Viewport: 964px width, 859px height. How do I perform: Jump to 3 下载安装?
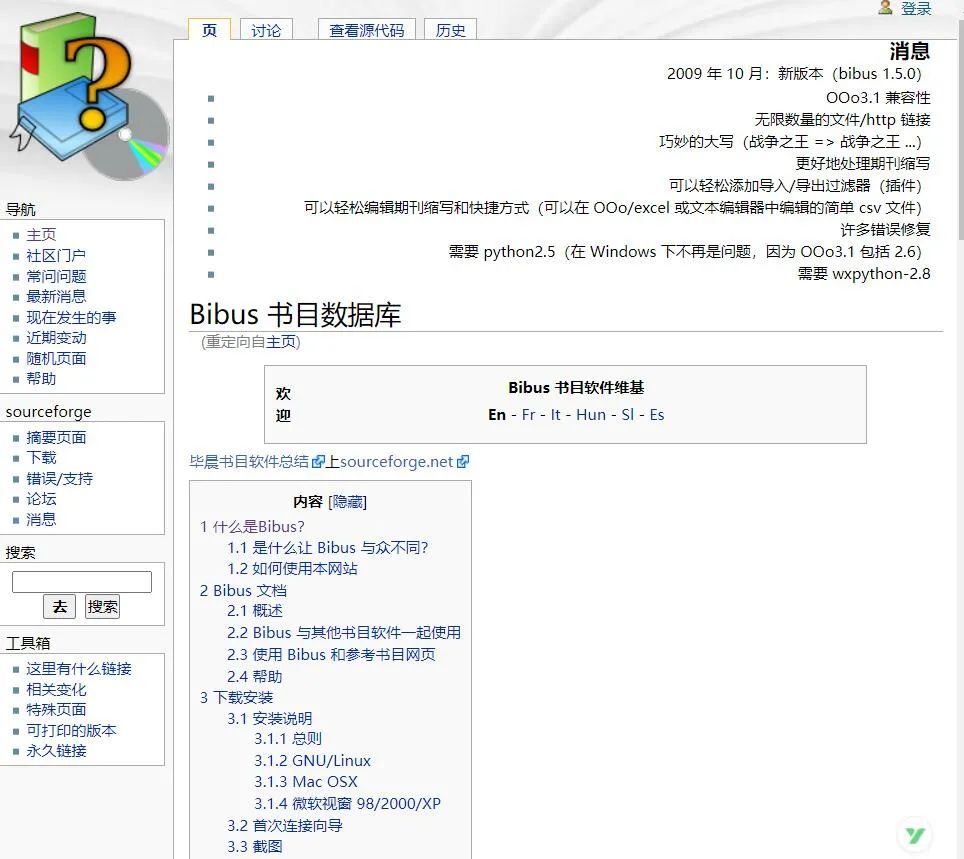point(237,698)
